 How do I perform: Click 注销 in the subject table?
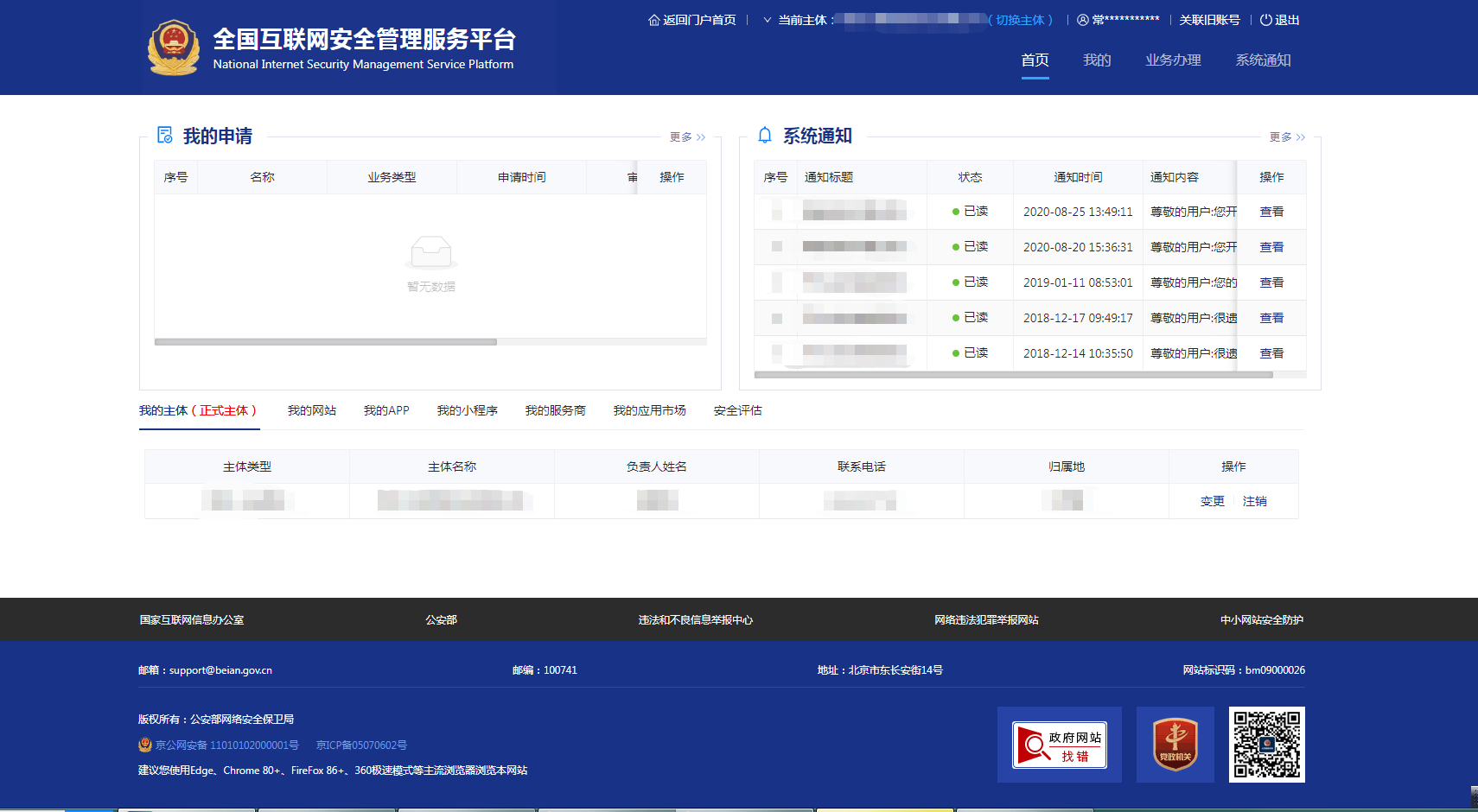(x=1255, y=500)
